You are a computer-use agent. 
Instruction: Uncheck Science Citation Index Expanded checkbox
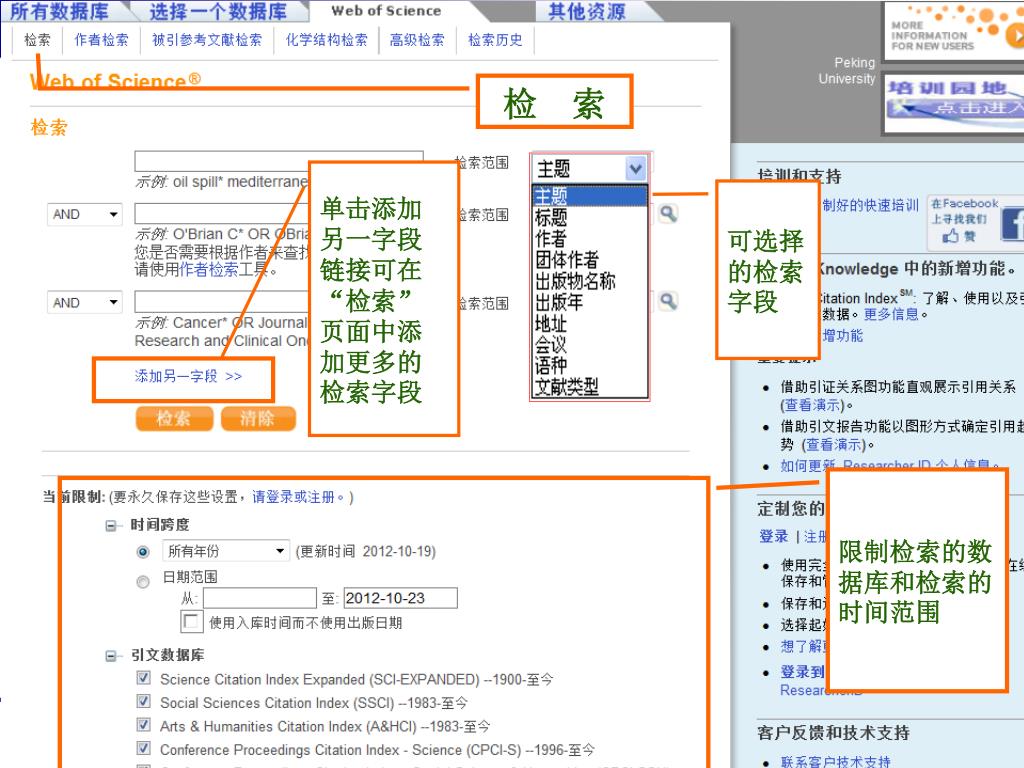[144, 678]
